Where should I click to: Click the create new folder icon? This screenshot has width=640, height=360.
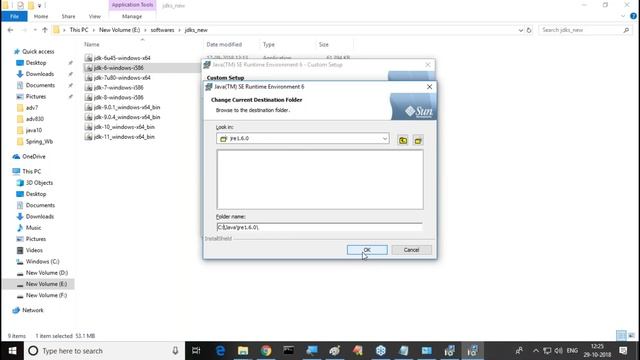point(418,140)
